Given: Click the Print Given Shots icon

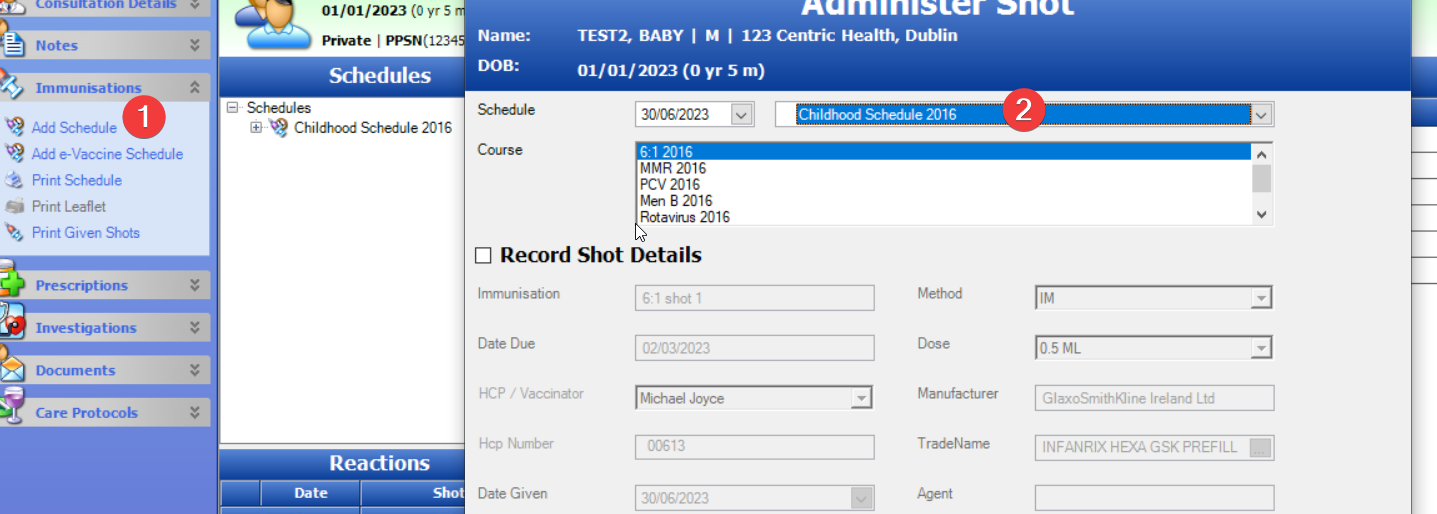Looking at the screenshot, I should click(x=14, y=233).
